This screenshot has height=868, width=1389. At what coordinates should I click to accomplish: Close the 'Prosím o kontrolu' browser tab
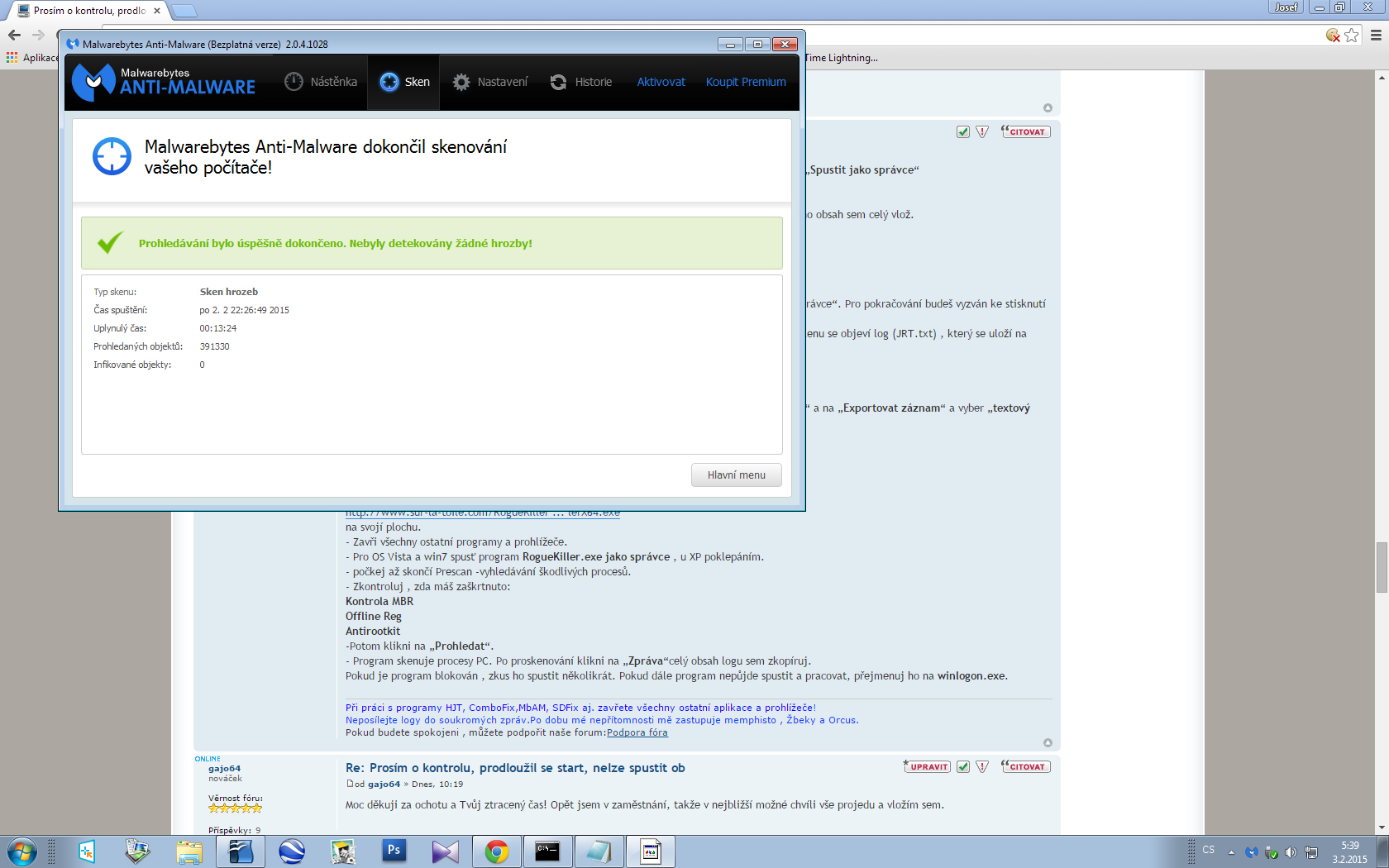coord(157,11)
